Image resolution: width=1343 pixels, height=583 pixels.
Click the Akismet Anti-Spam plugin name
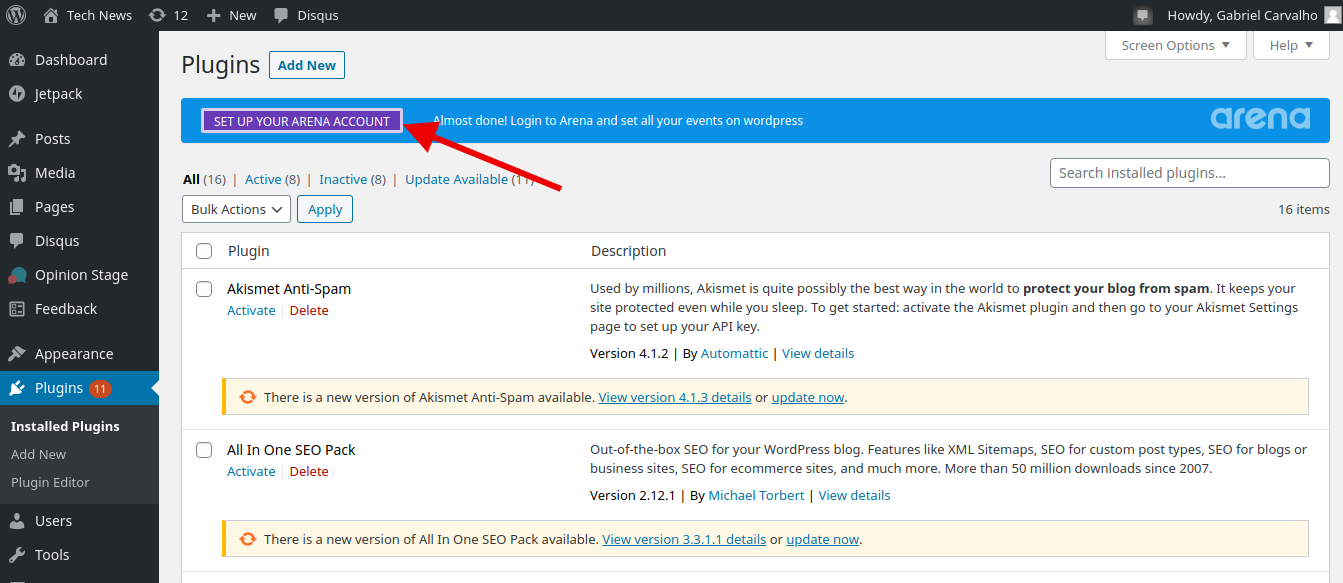[289, 289]
